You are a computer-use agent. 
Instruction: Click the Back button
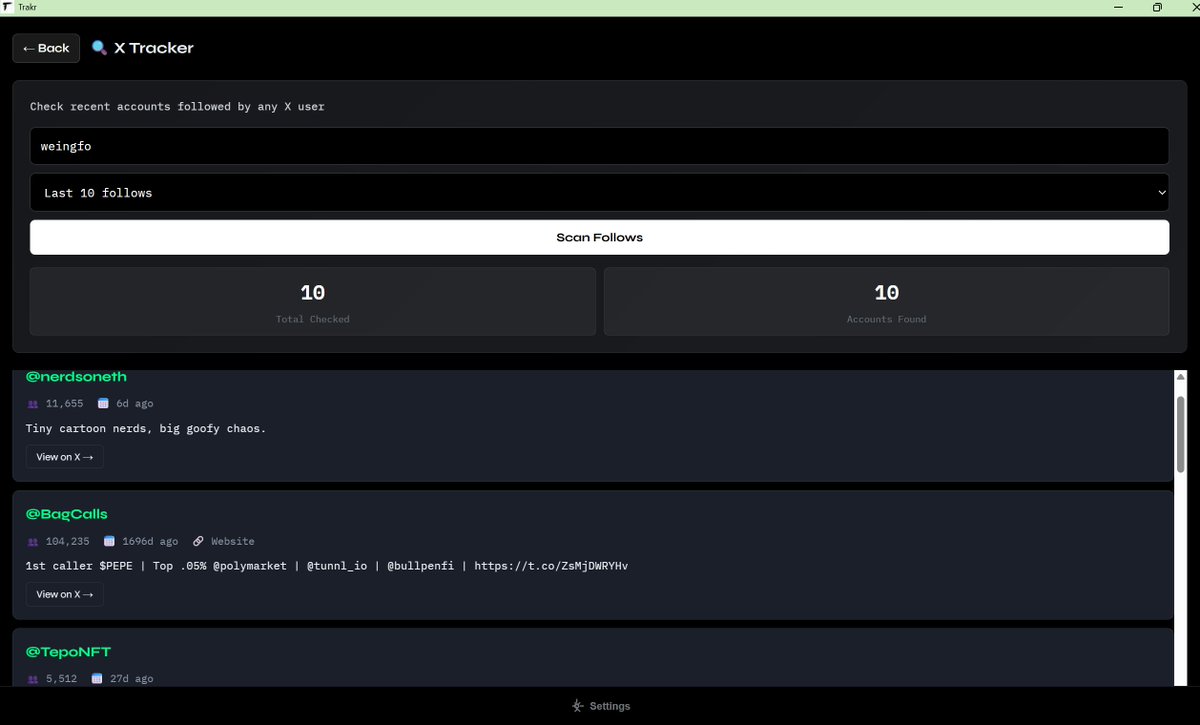coord(46,48)
